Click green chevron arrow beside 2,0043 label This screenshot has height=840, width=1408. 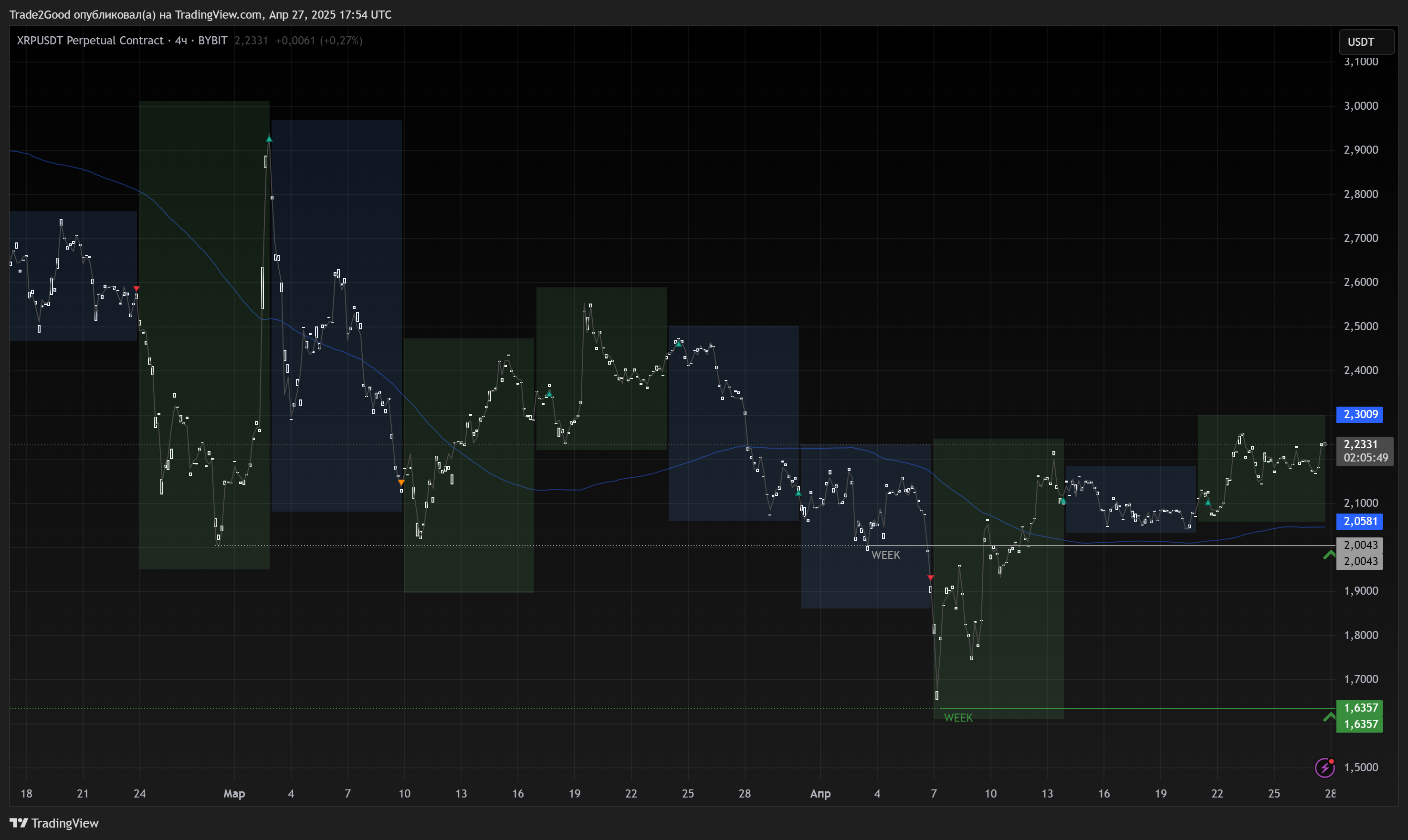1329,555
